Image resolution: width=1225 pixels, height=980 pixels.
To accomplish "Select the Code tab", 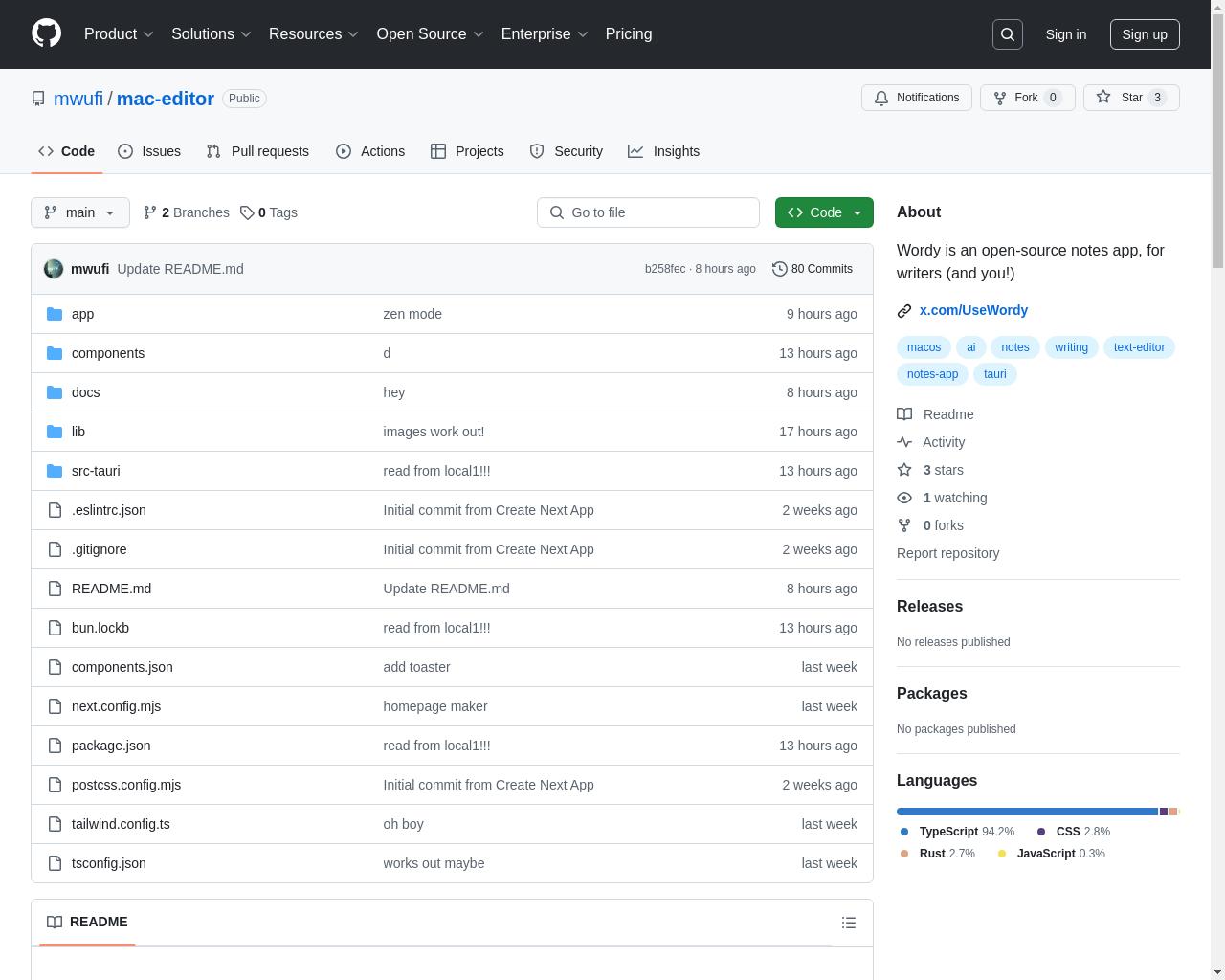I will [67, 151].
